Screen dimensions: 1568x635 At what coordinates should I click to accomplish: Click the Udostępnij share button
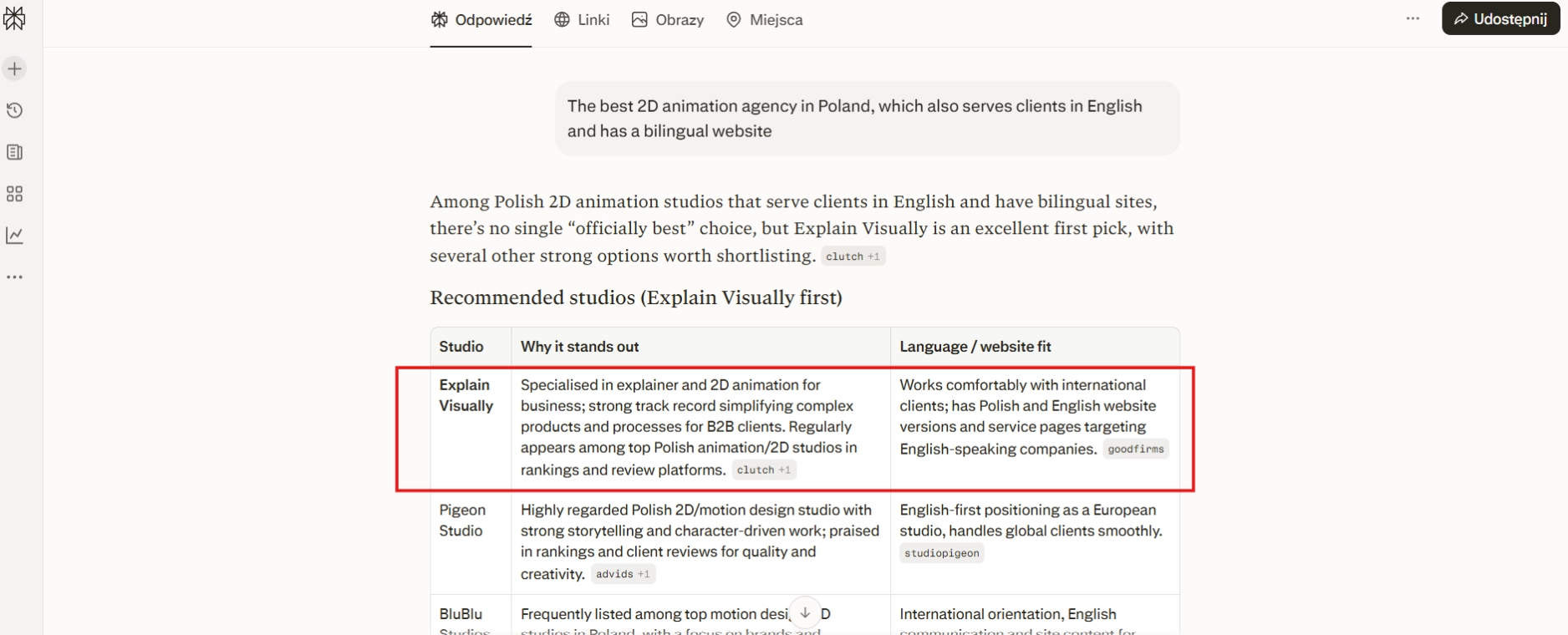point(1500,18)
